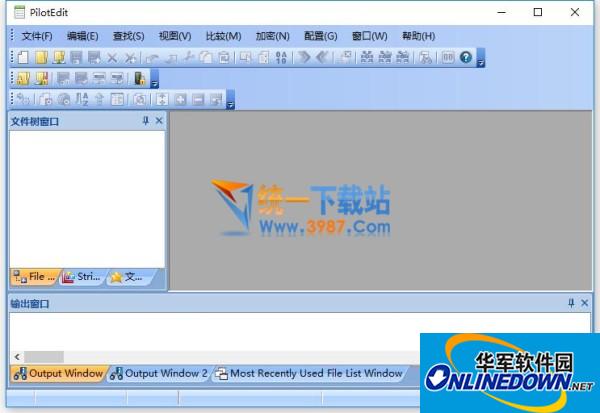Viewport: 600px width, 413px height.
Task: Click the first binoculars find icon
Action: click(x=367, y=57)
